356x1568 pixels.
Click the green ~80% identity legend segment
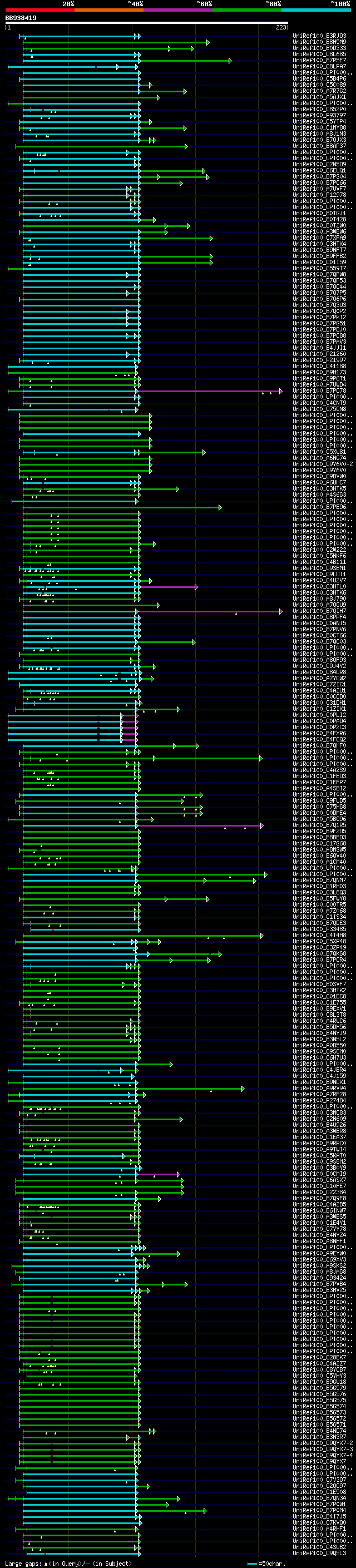point(247,10)
